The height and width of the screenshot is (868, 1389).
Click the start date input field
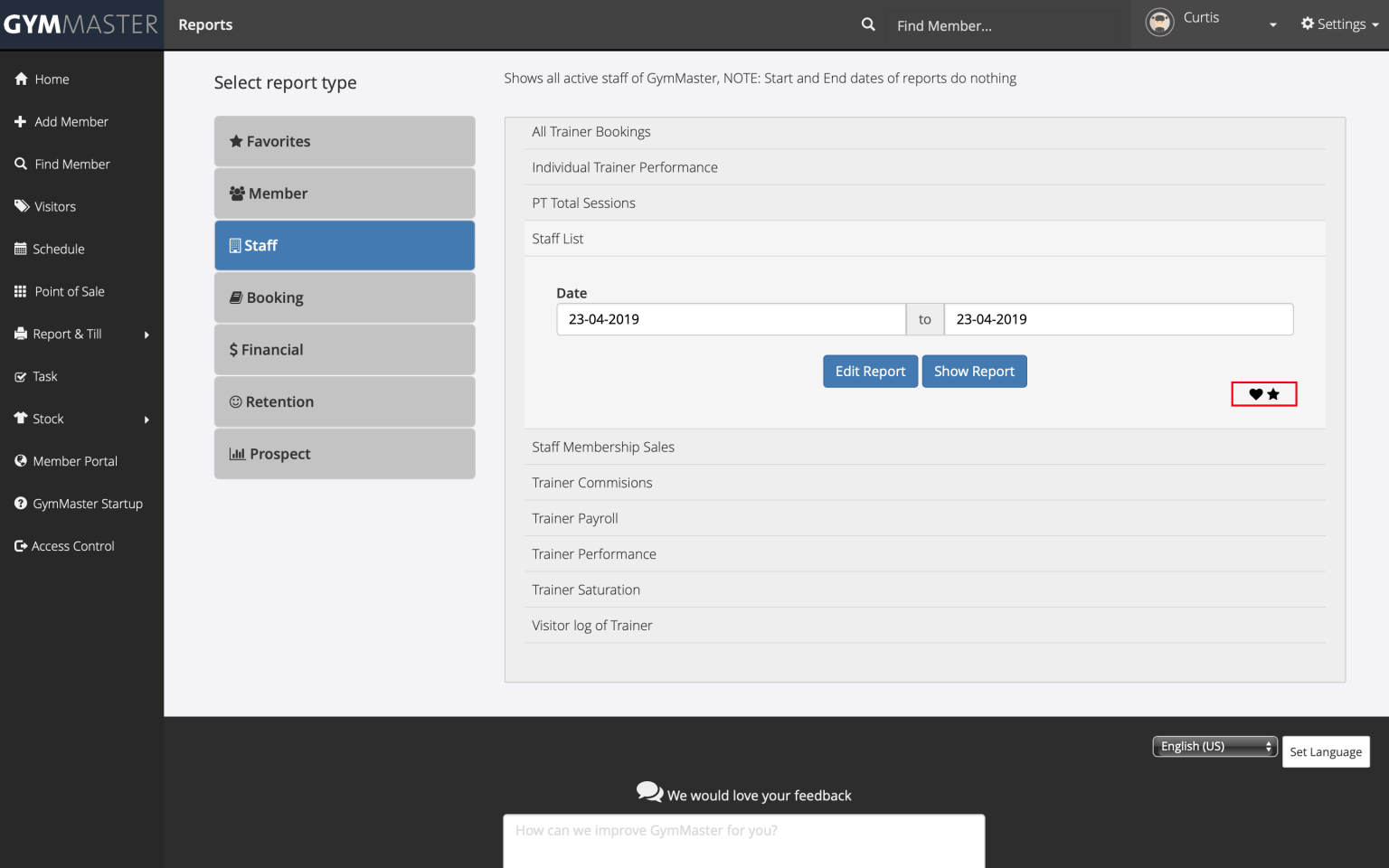[730, 319]
